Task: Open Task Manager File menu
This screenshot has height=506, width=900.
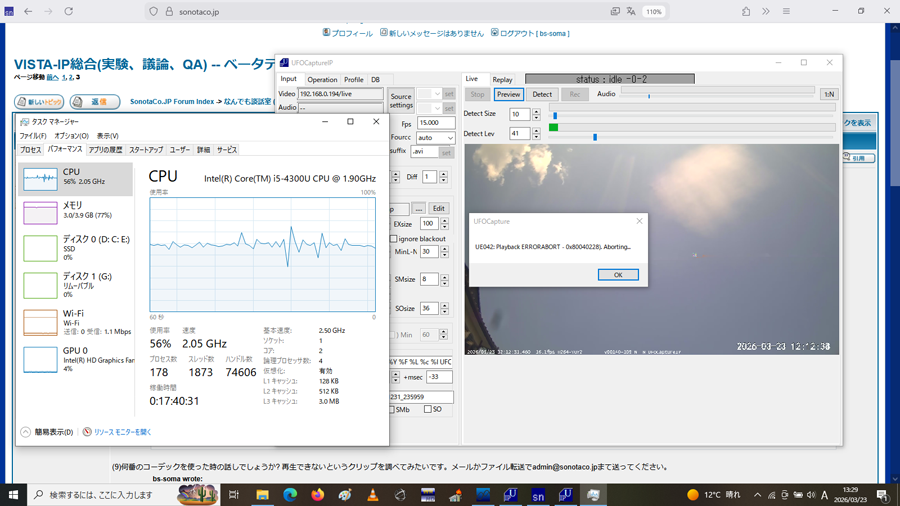Action: [x=33, y=136]
